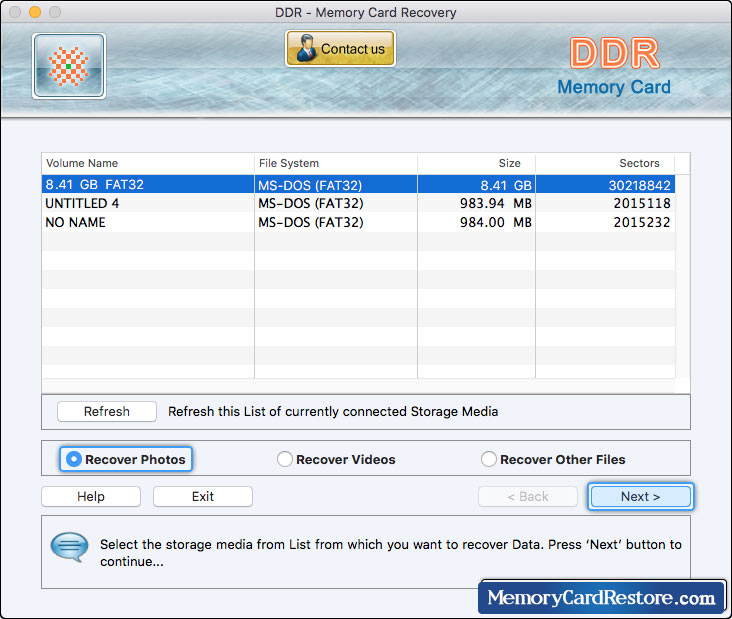Click the Exit button
This screenshot has width=732, height=619.
click(x=203, y=496)
